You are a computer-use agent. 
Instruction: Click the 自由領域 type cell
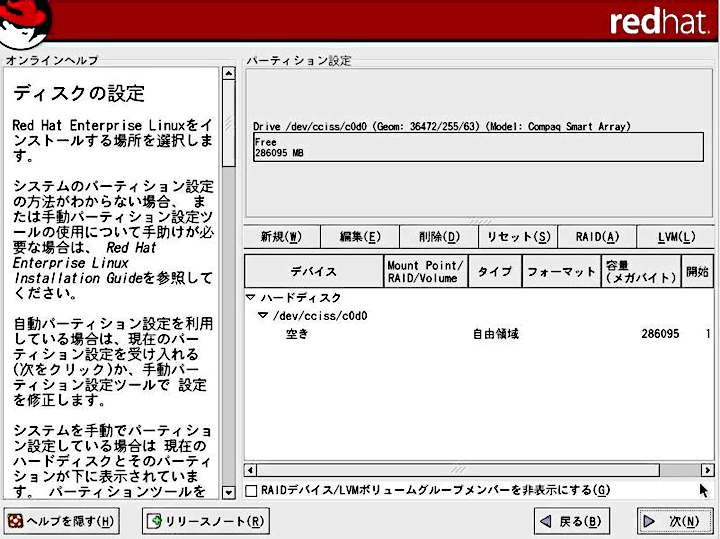coord(496,334)
